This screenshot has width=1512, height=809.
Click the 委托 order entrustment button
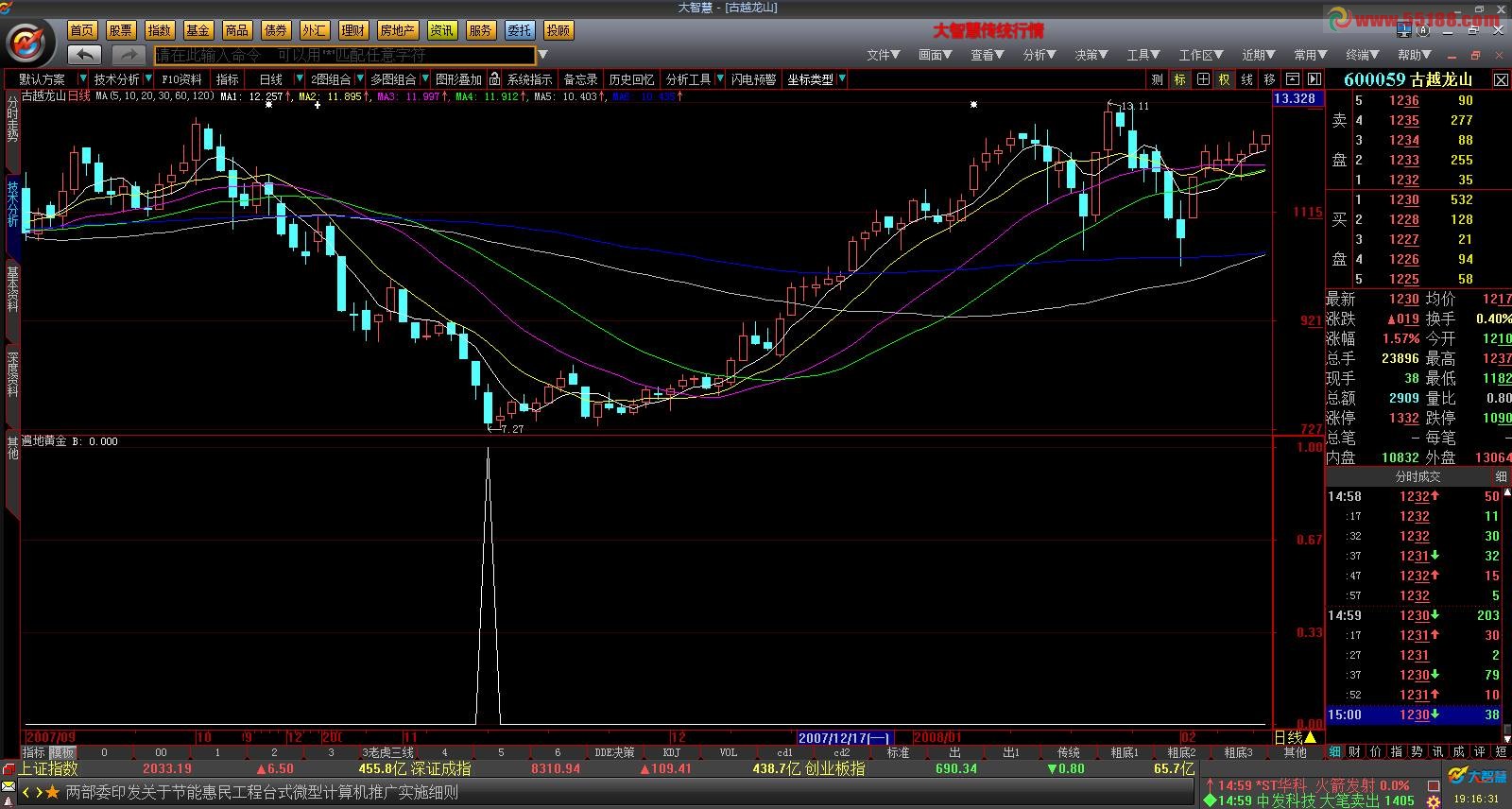coord(519,30)
